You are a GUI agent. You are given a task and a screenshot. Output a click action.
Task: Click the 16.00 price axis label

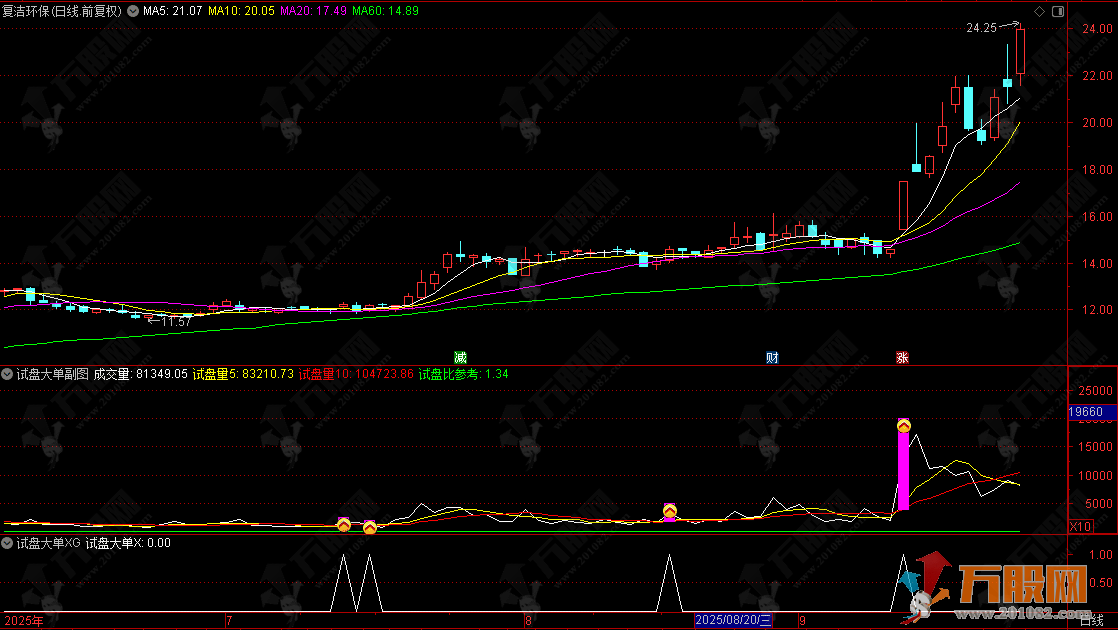click(x=1097, y=217)
